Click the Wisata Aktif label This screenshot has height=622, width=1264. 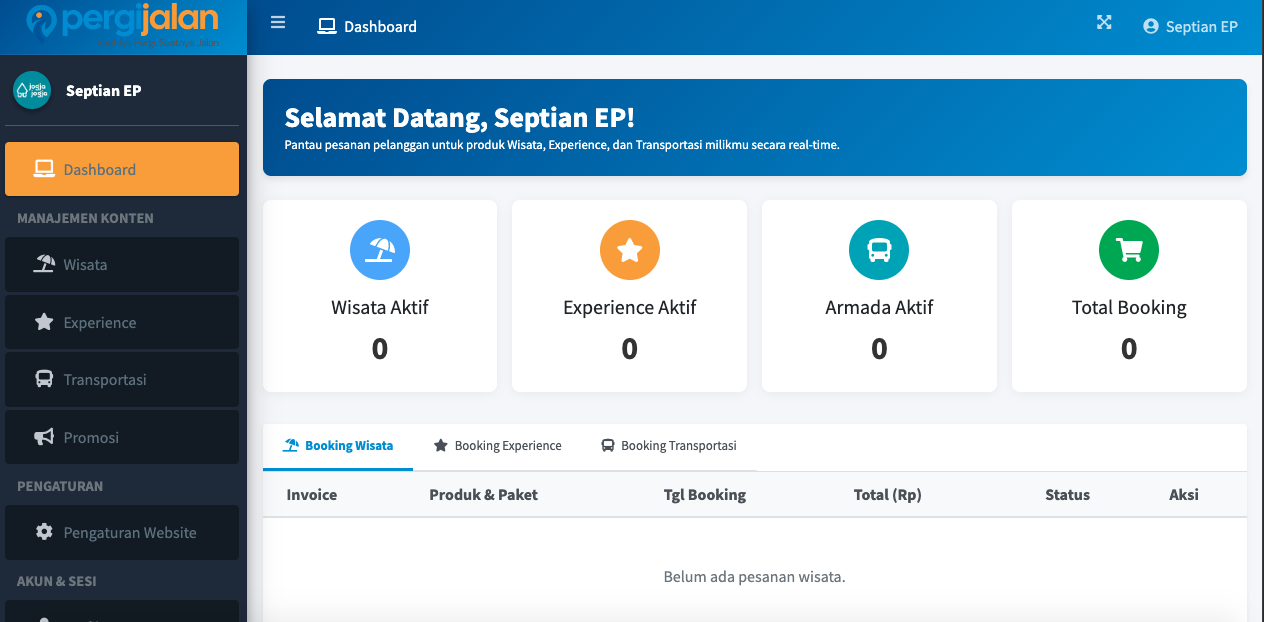tap(380, 308)
